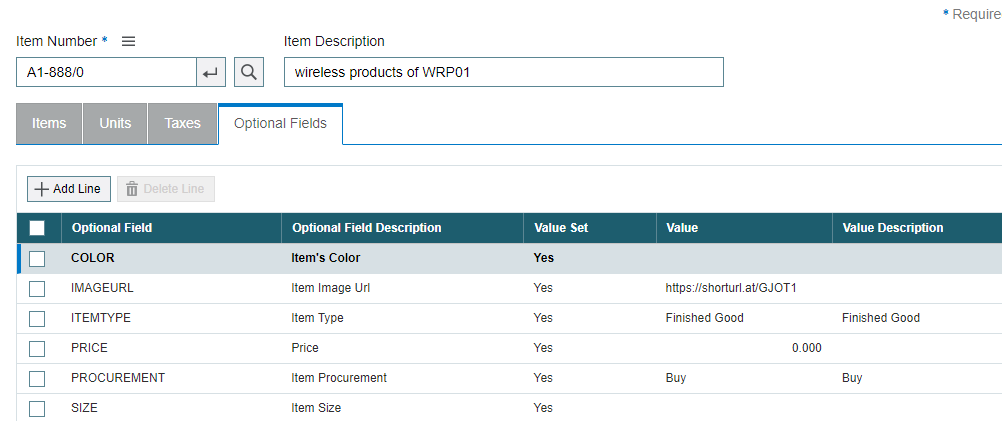Enable the PRICE row checkbox
The width and height of the screenshot is (1002, 421).
click(37, 348)
